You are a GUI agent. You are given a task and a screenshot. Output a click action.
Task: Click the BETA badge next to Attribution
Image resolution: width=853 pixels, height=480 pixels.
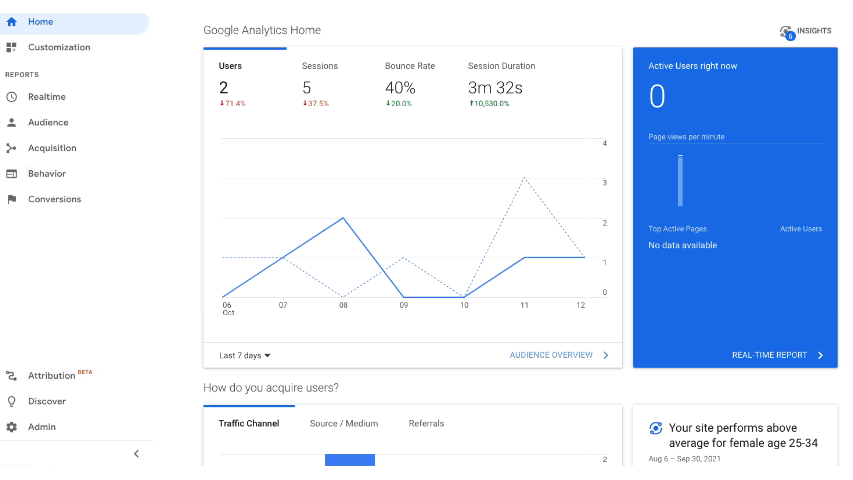click(85, 372)
